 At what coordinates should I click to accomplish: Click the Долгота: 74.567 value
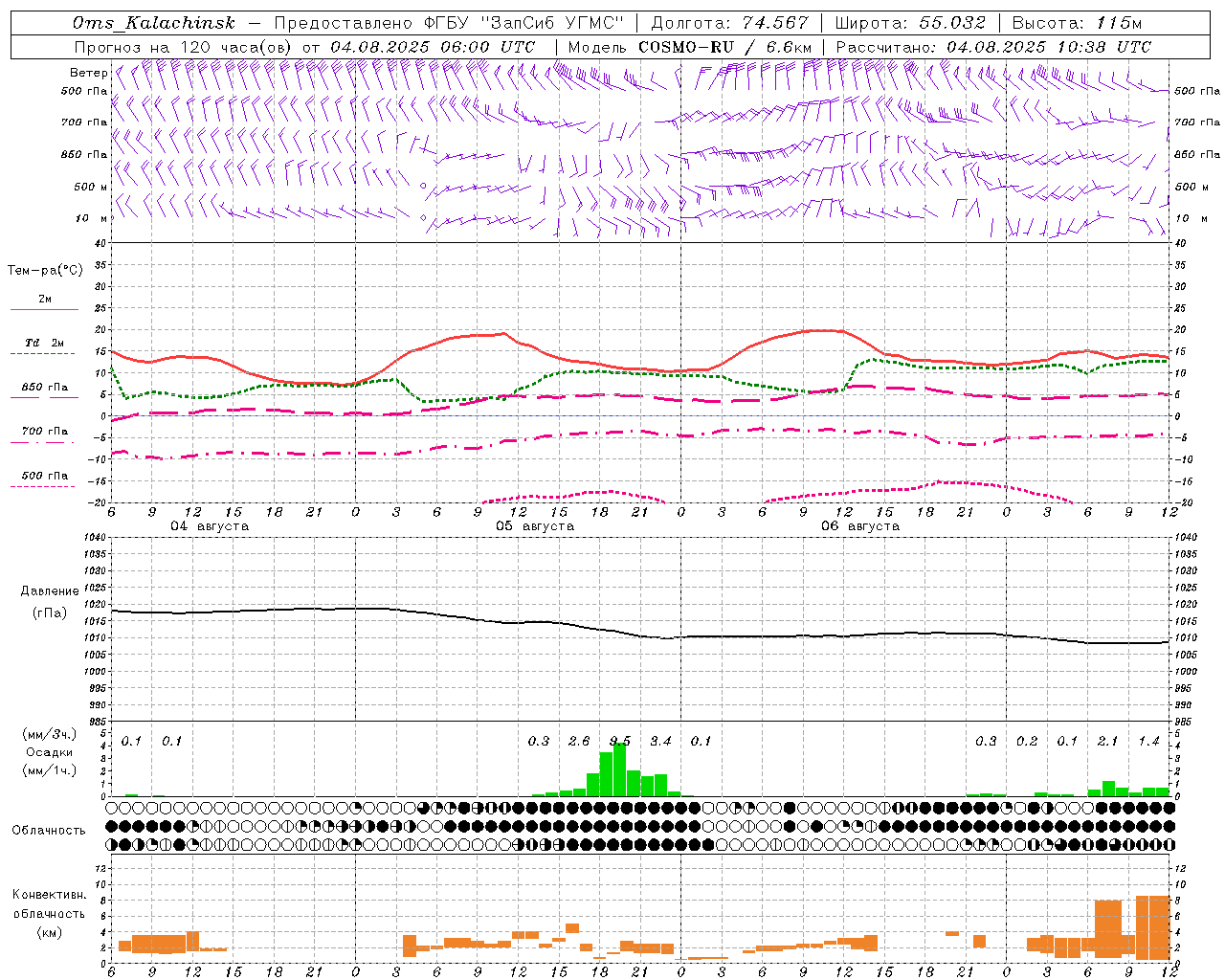(x=730, y=23)
